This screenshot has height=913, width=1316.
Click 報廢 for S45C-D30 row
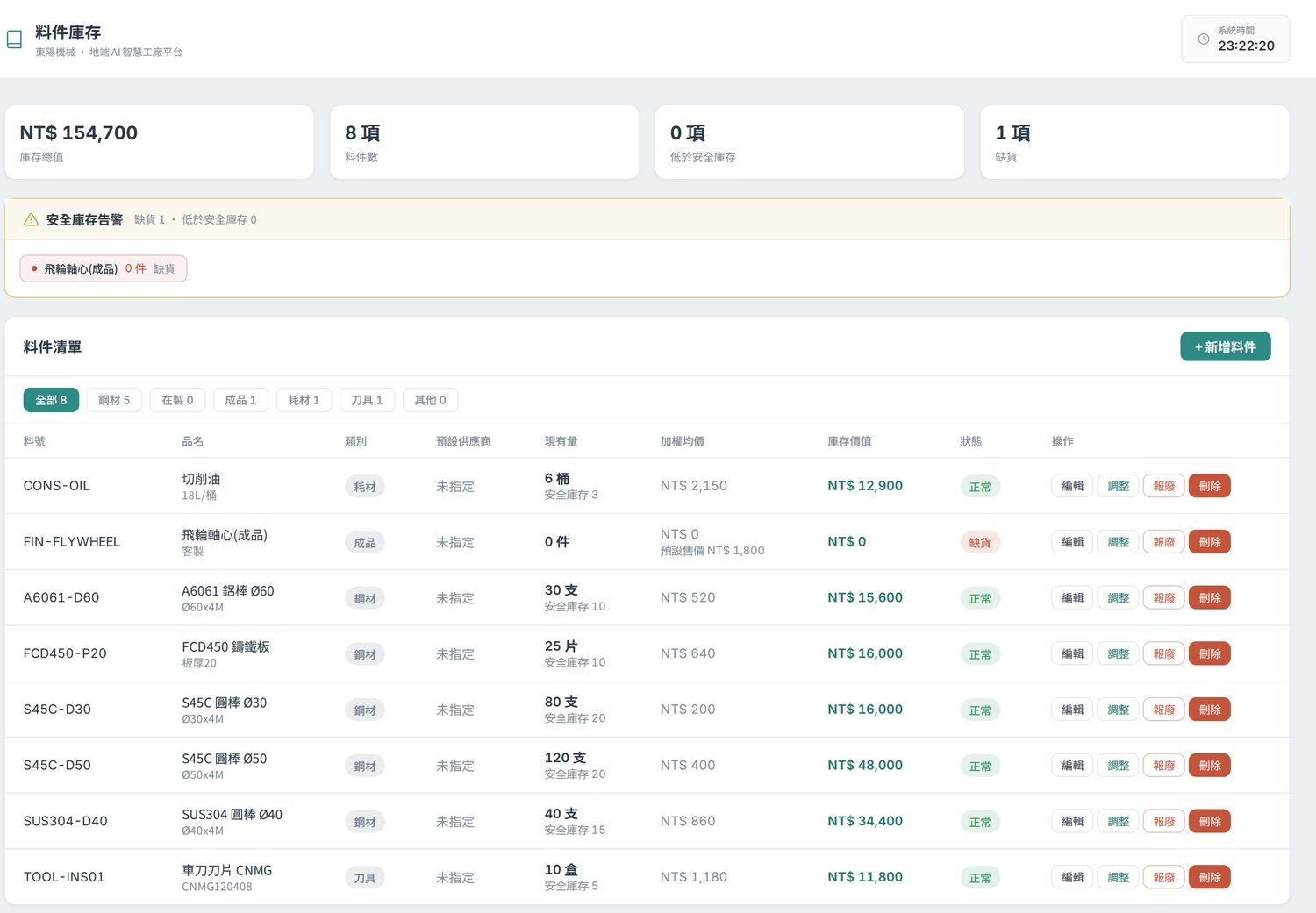click(1163, 710)
